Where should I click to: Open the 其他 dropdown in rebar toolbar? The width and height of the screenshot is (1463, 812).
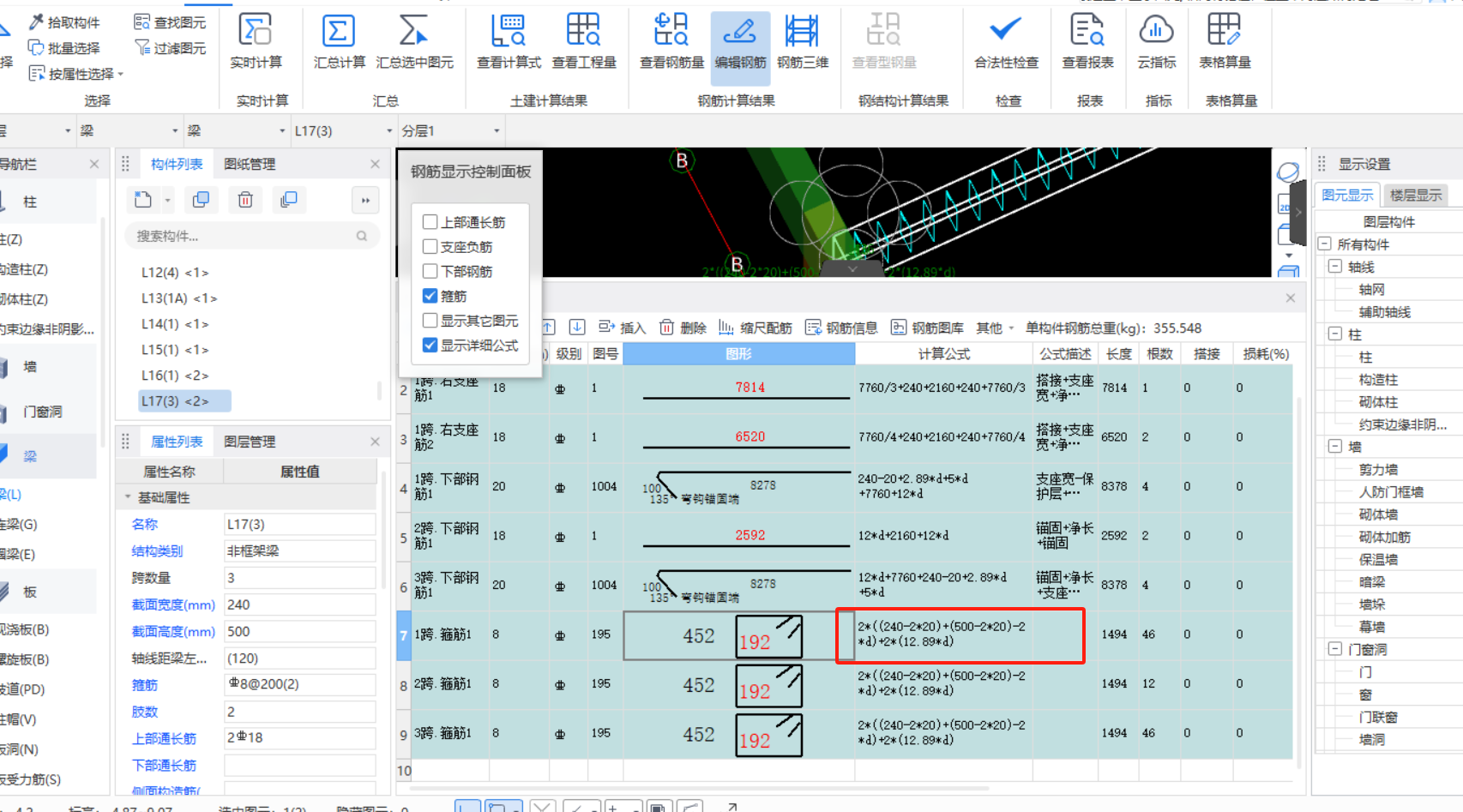pos(995,328)
